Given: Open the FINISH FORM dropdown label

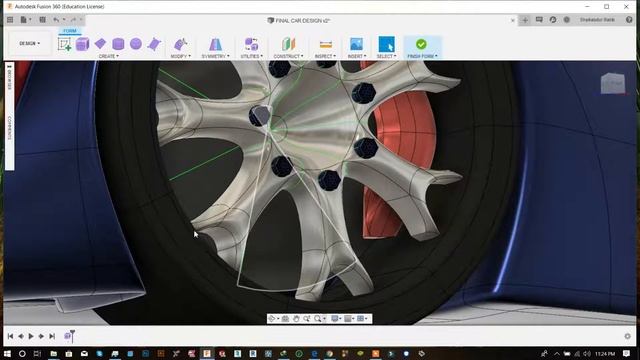Looking at the screenshot, I should click(x=422, y=56).
